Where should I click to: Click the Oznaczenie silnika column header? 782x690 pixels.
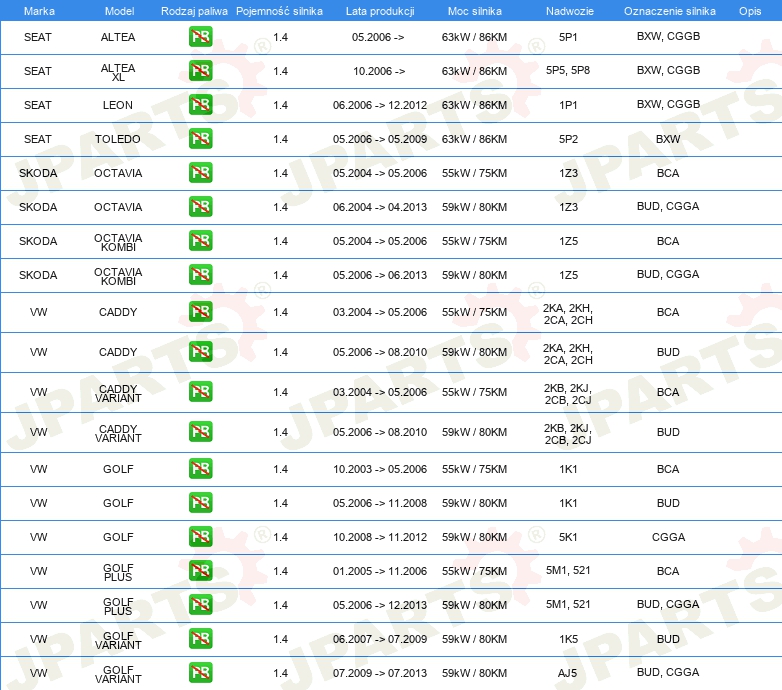coord(669,11)
